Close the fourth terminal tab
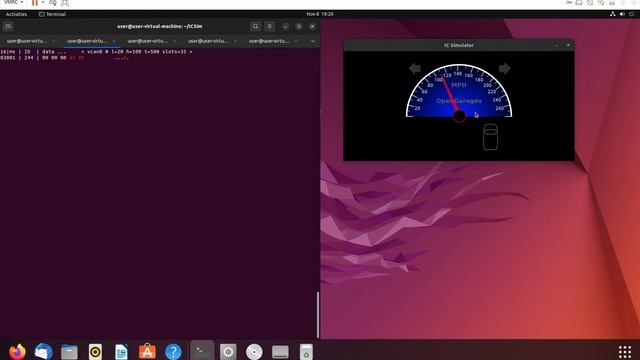The image size is (640, 360). point(236,41)
